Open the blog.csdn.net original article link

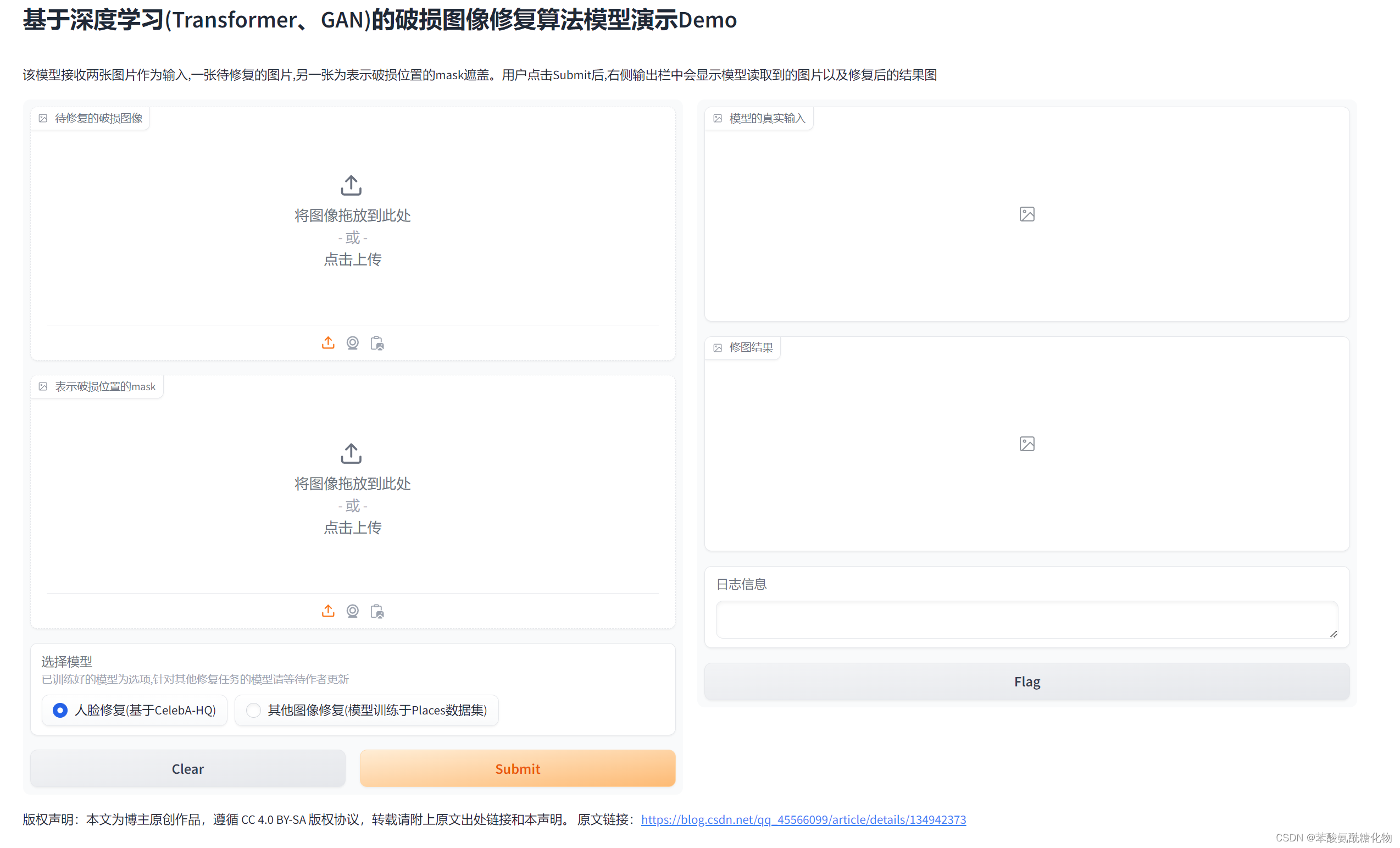(x=803, y=819)
